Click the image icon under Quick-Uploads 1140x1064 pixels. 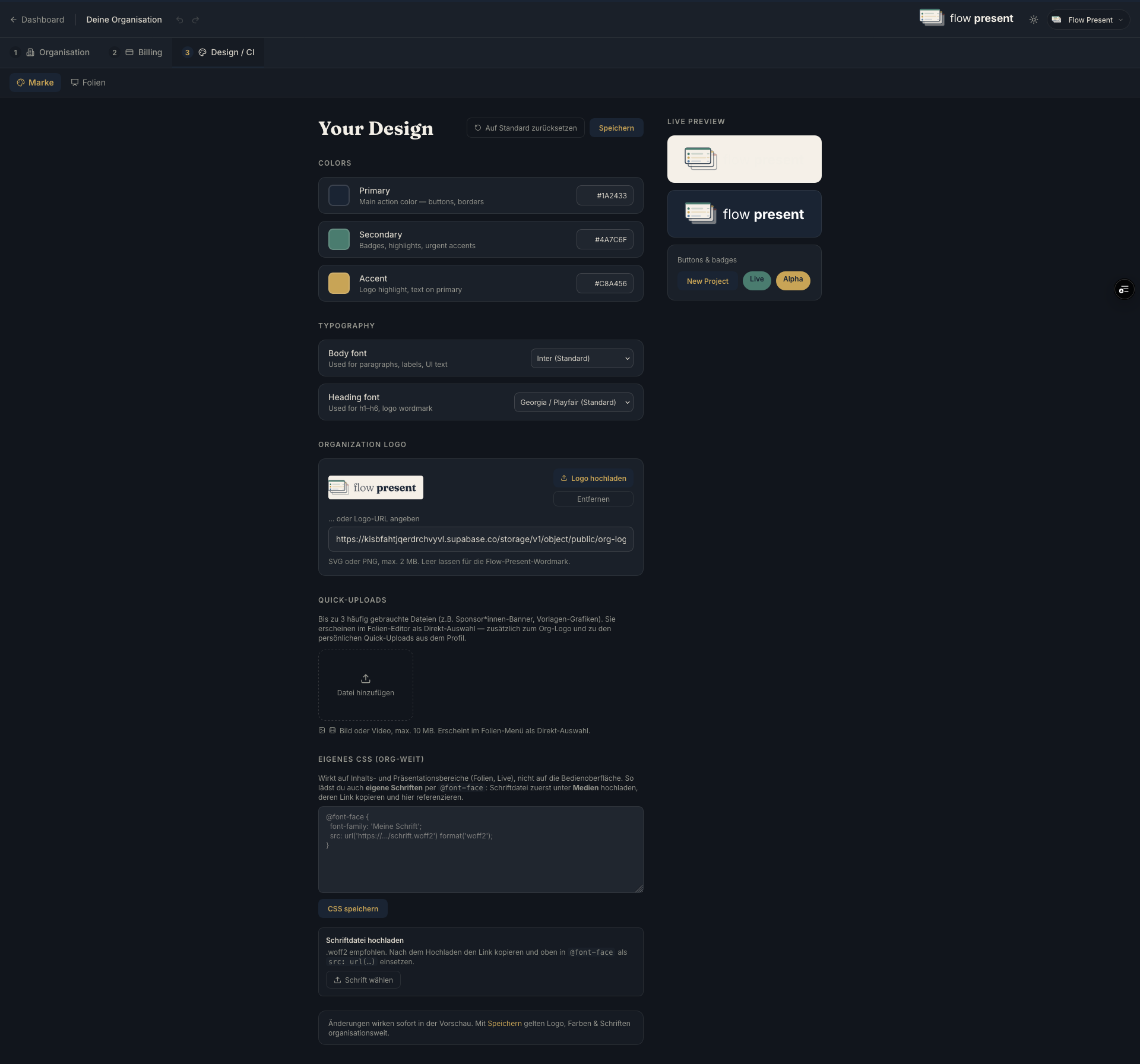point(322,730)
